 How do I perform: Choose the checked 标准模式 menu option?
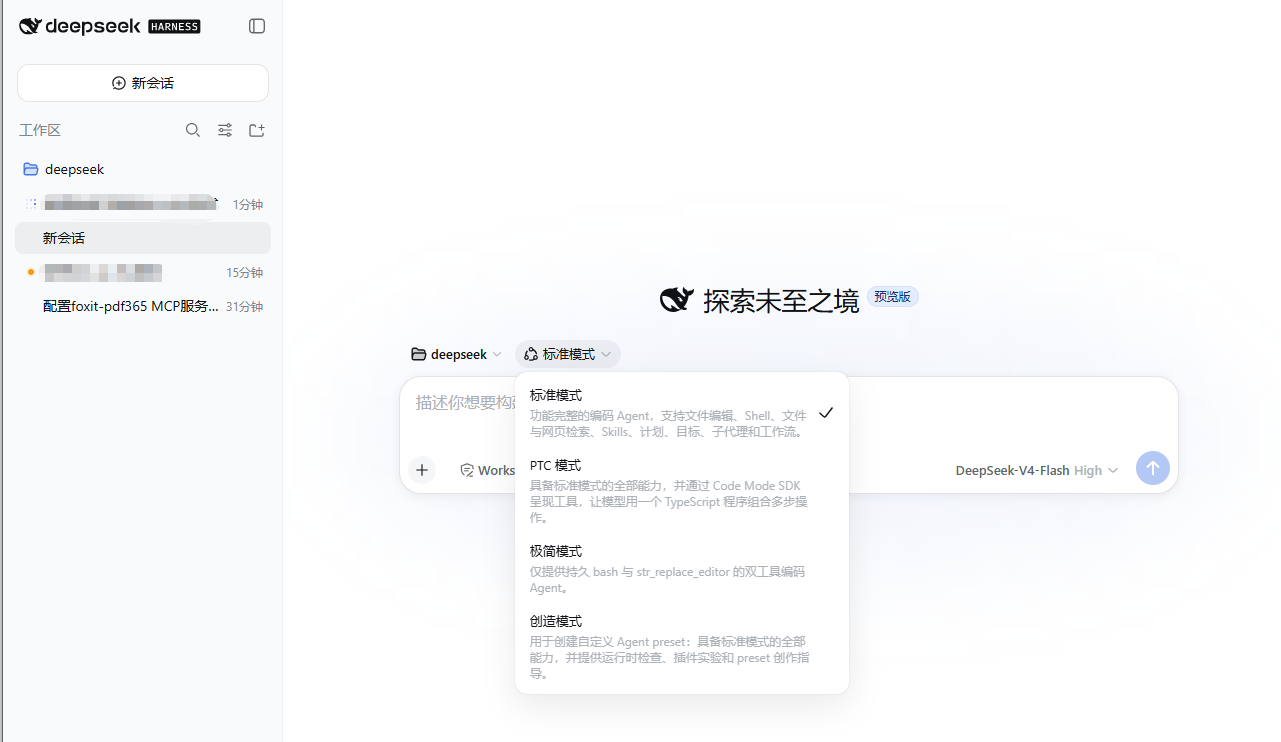[x=682, y=413]
